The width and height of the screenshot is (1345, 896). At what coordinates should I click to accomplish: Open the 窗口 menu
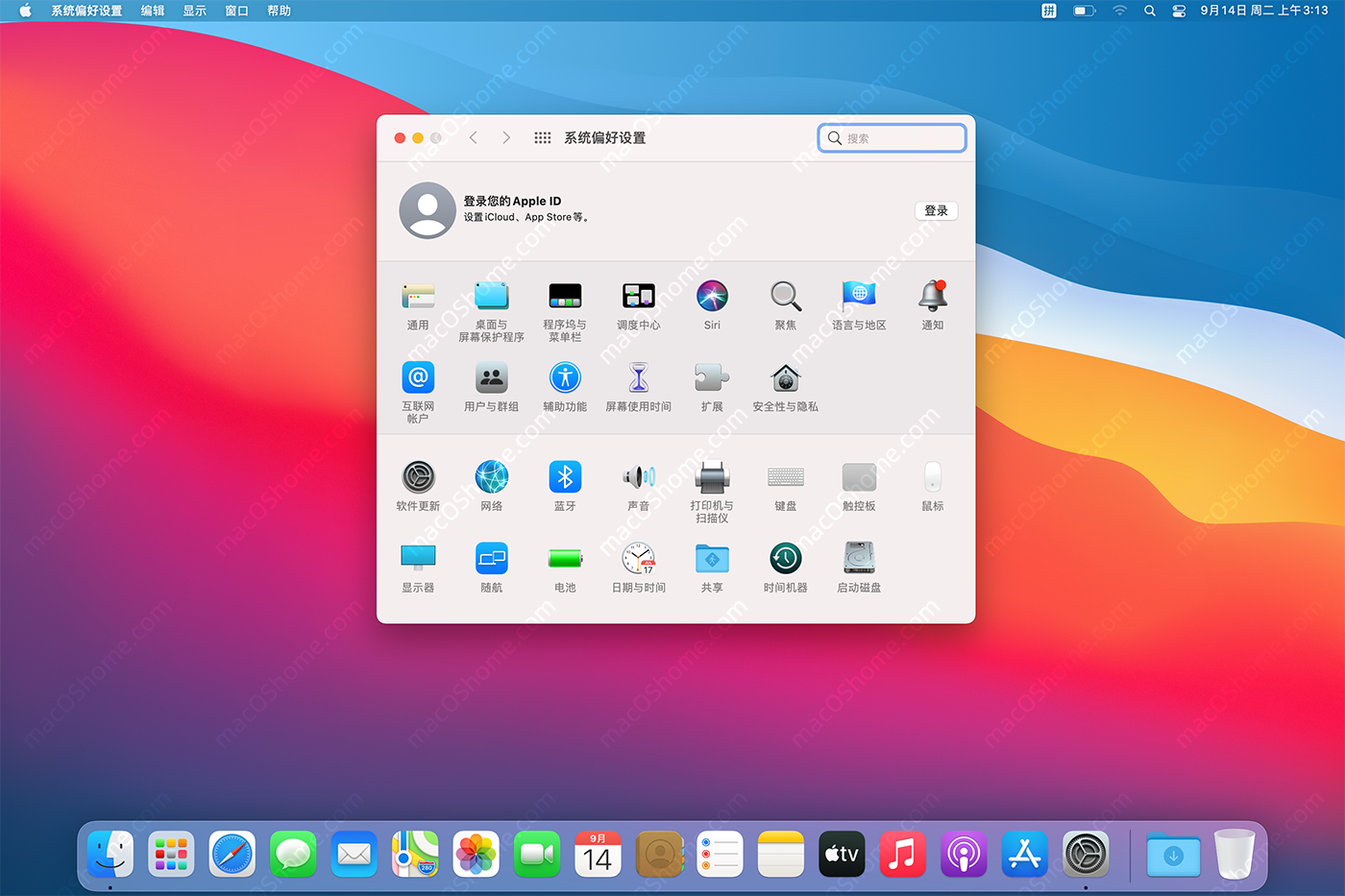tap(237, 11)
